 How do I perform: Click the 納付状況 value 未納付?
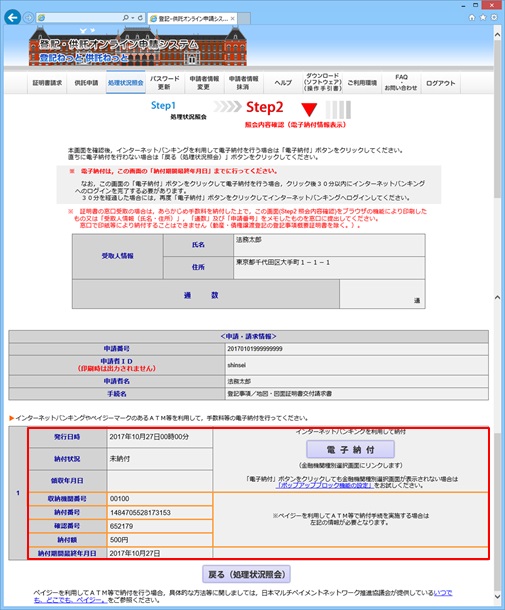(x=119, y=459)
